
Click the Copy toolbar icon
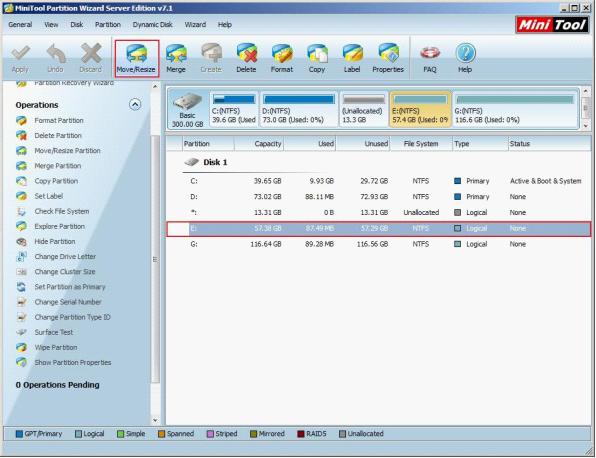pos(317,59)
